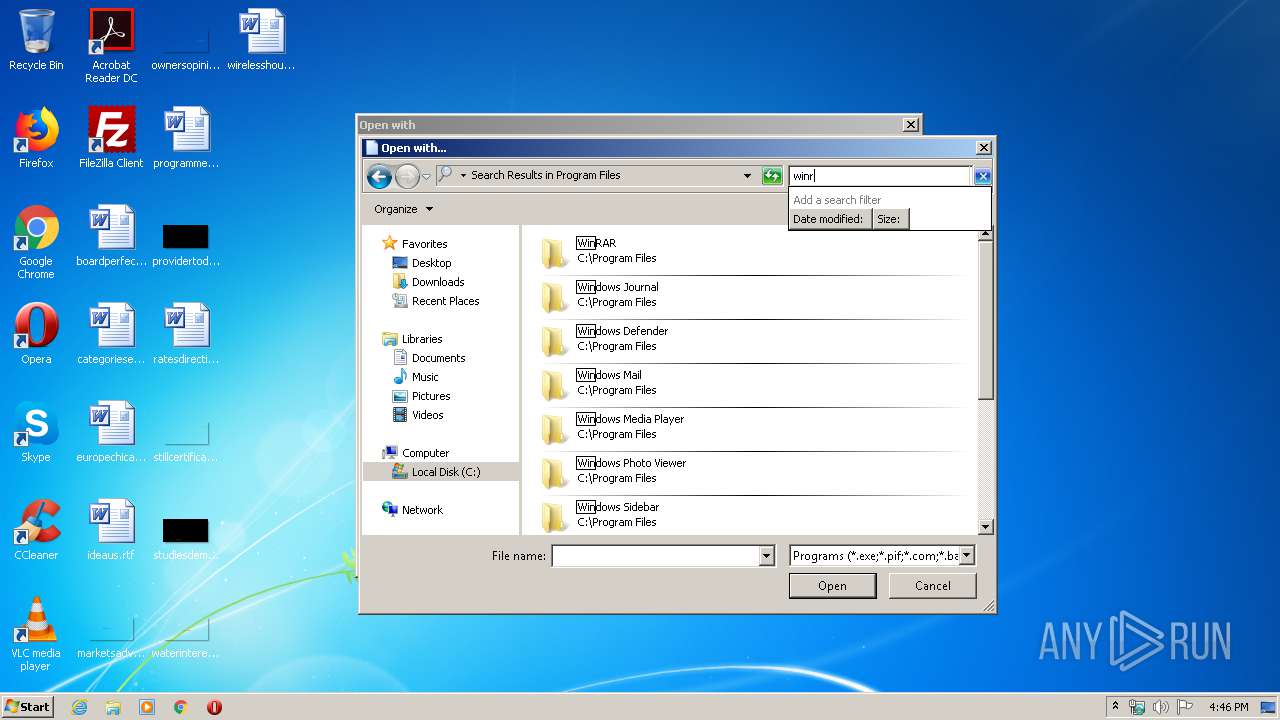
Task: Open the File name combo box dropdown
Action: [767, 556]
